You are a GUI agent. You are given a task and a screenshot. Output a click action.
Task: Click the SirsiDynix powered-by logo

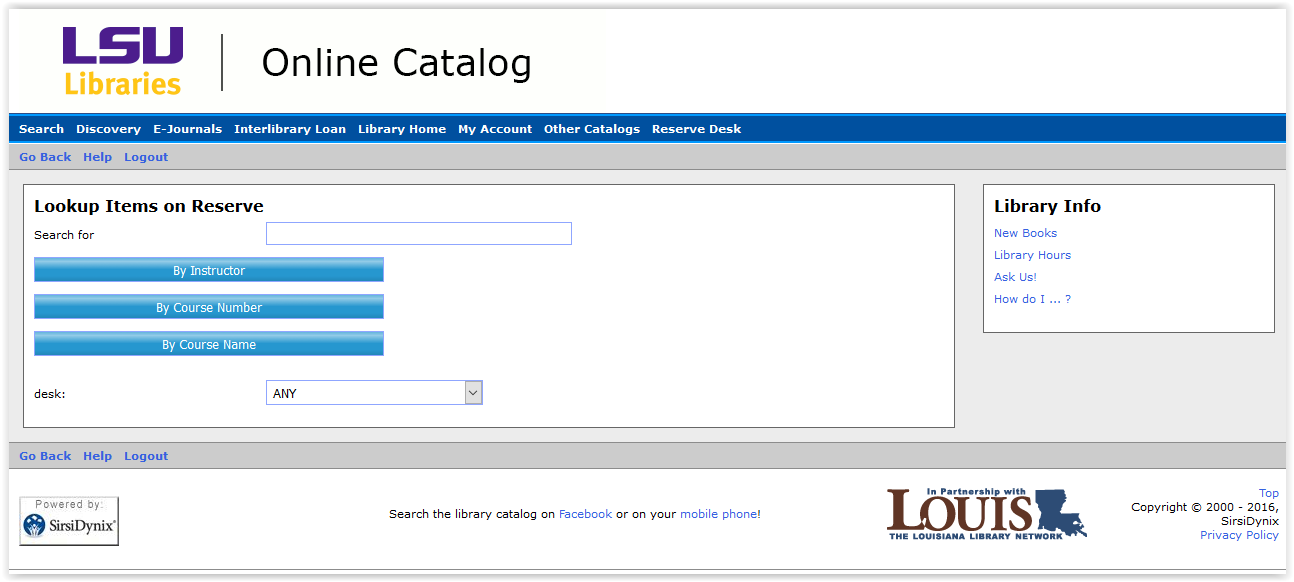pyautogui.click(x=69, y=521)
